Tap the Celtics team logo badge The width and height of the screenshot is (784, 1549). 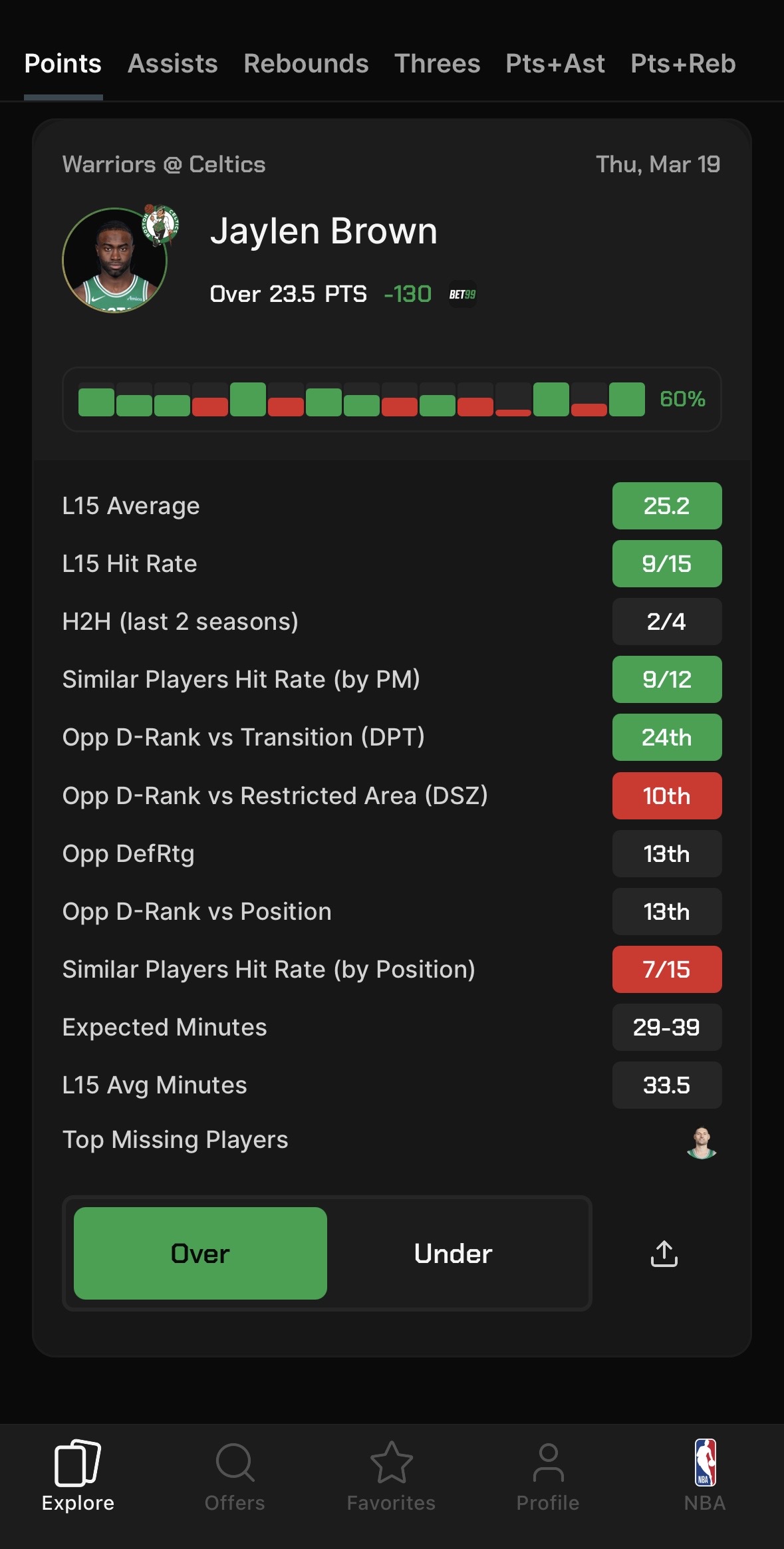(160, 224)
